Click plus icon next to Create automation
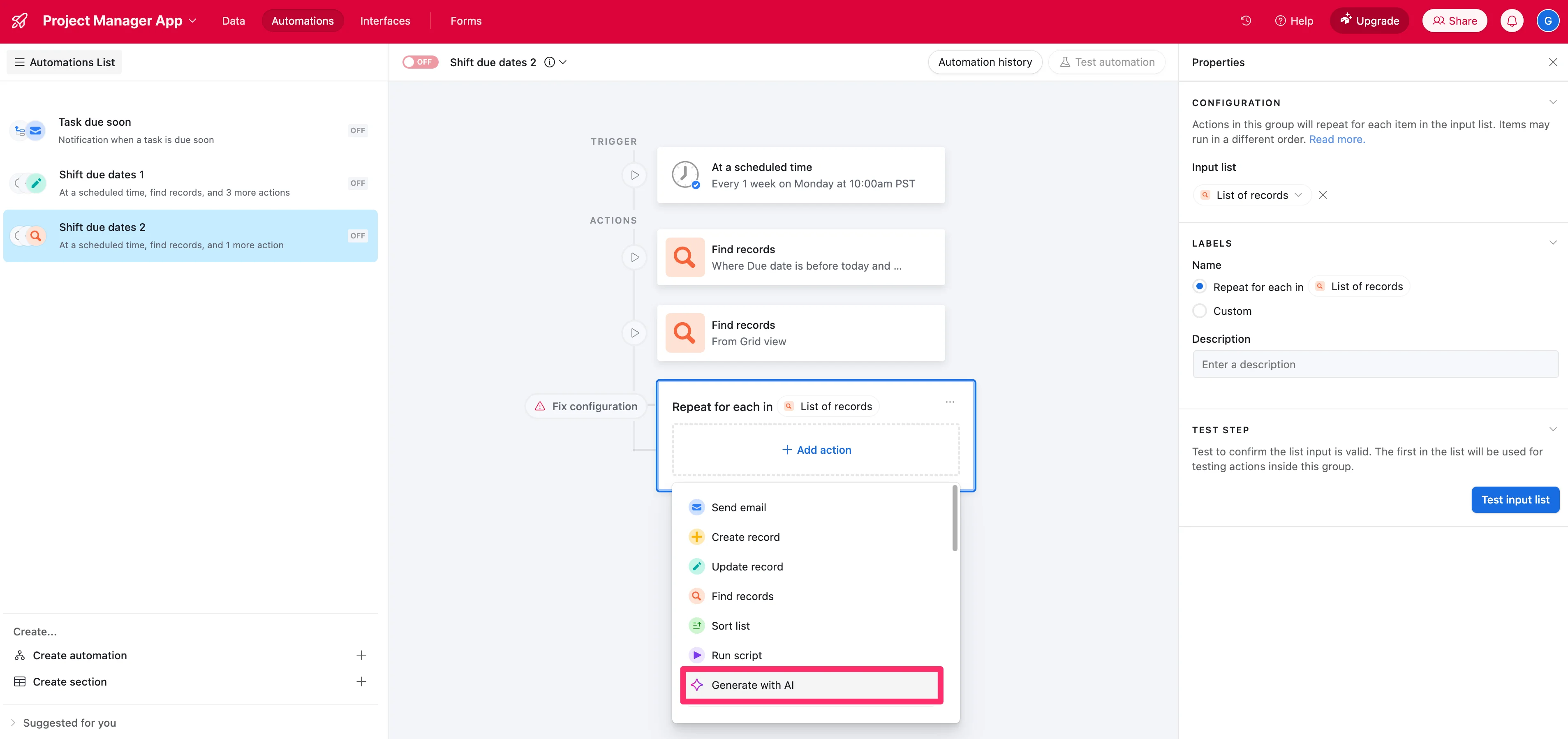 click(x=361, y=656)
